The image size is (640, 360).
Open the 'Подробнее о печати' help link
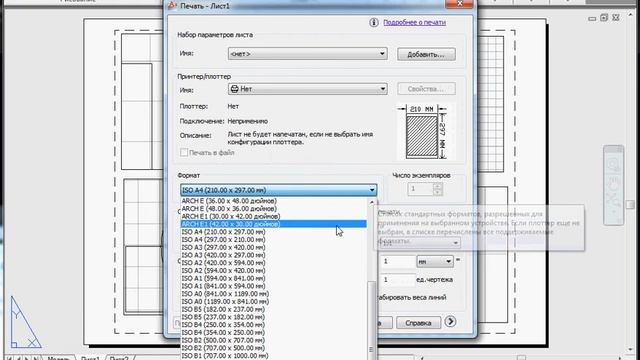point(414,22)
